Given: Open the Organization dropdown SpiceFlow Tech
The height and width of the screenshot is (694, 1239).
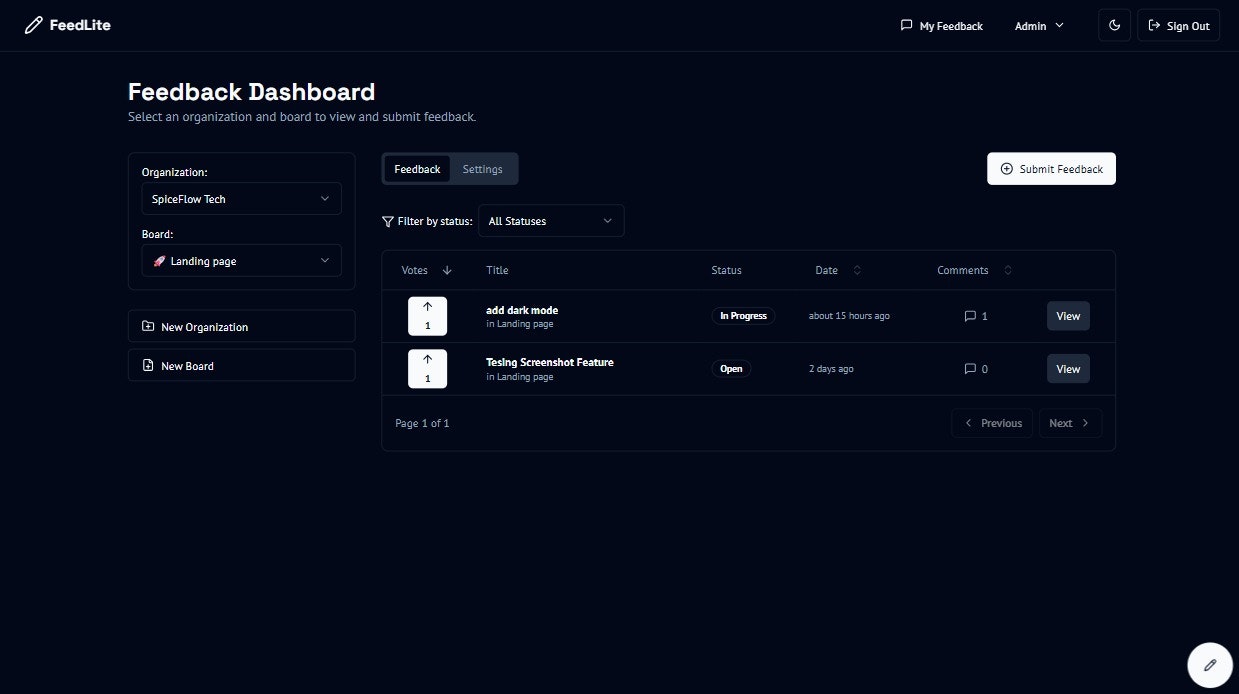Looking at the screenshot, I should click(241, 199).
